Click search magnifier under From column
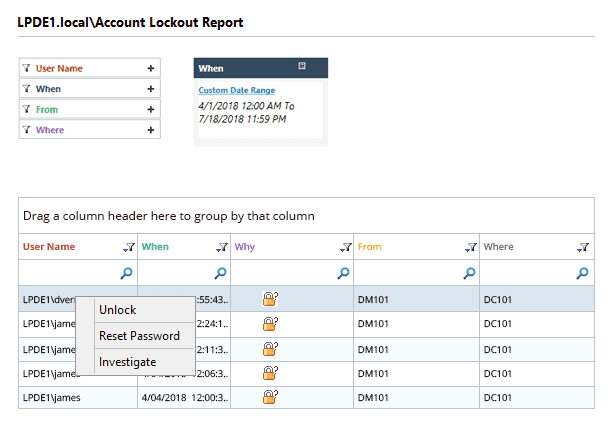Image resolution: width=612 pixels, height=430 pixels. coord(470,273)
